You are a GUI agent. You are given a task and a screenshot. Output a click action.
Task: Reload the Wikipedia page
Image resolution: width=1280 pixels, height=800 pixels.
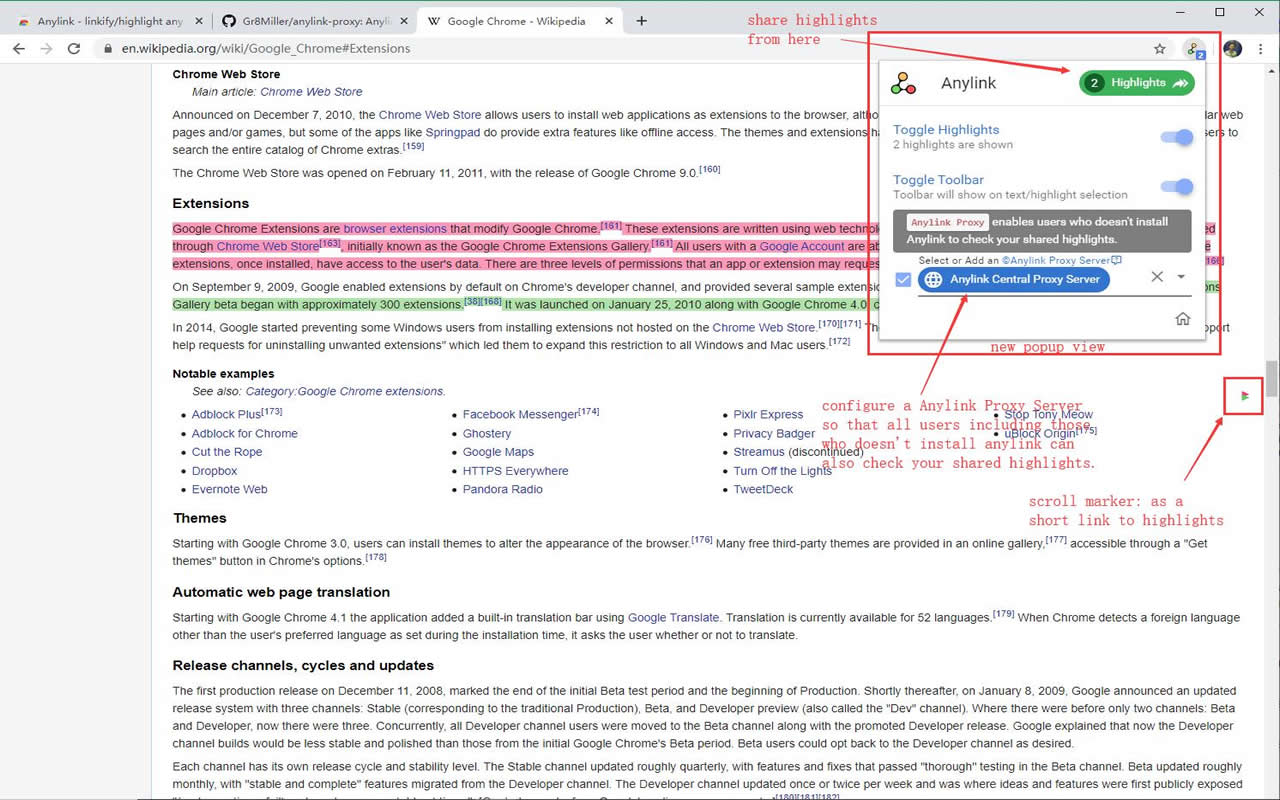click(74, 48)
